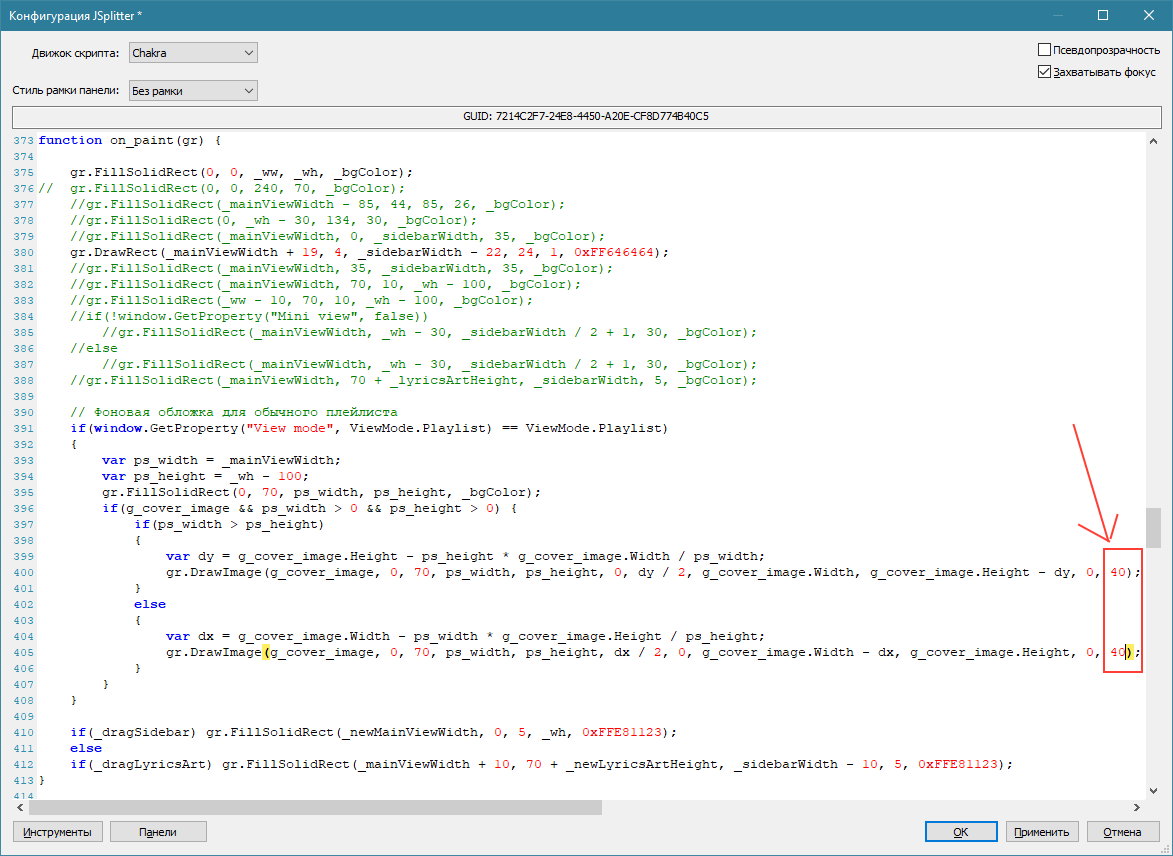
Task: Click the Отмена button
Action: pos(1122,831)
